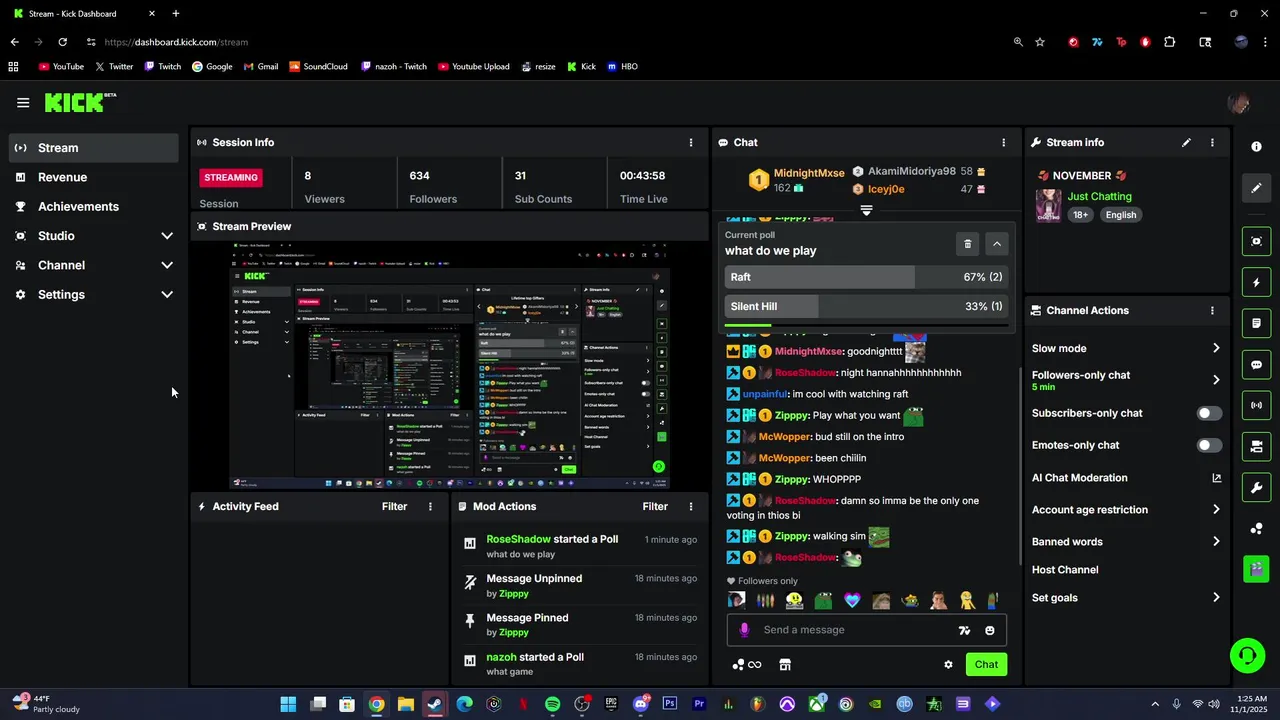Open Mod Actions Filter
This screenshot has height=720, width=1280.
(x=655, y=506)
